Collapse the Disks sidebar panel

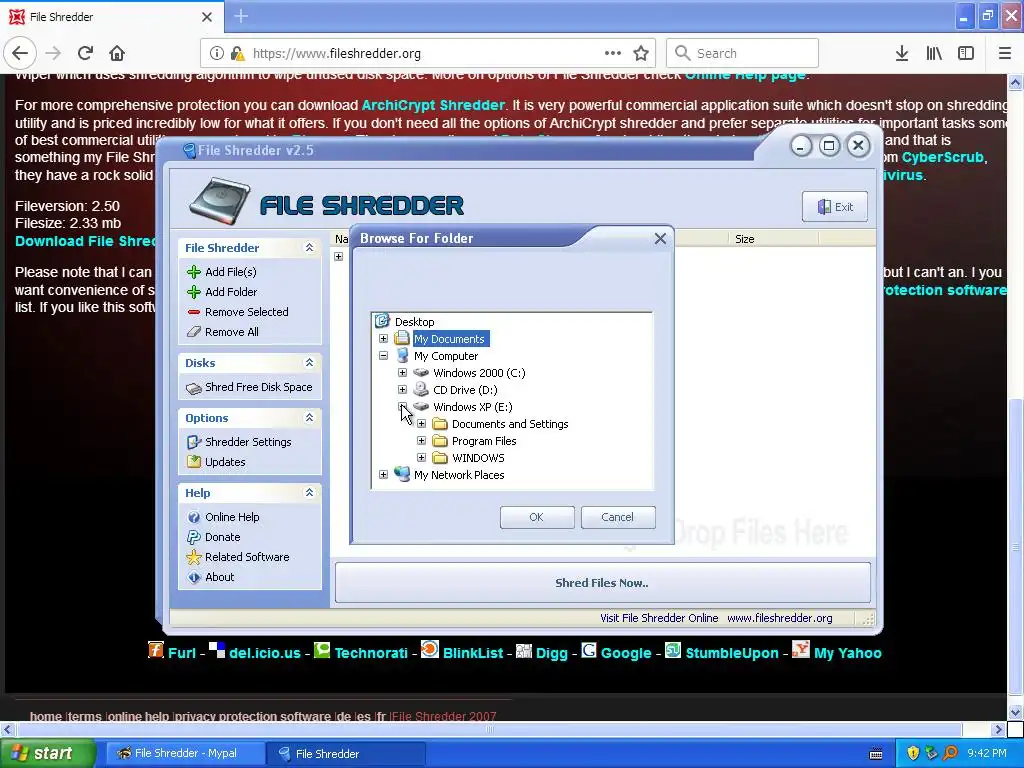click(309, 362)
